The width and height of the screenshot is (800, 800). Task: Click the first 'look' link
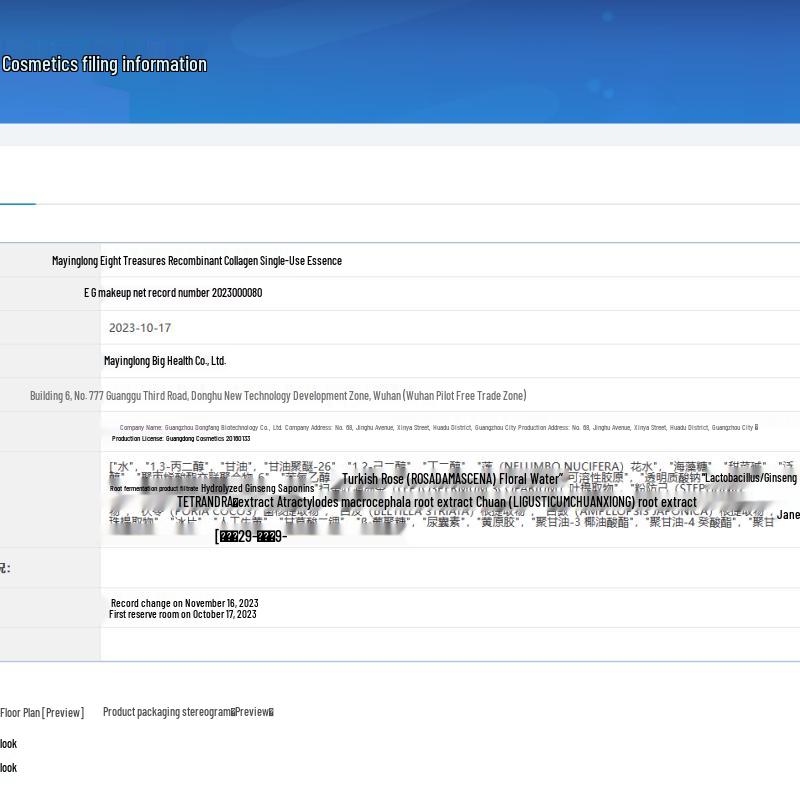8,743
